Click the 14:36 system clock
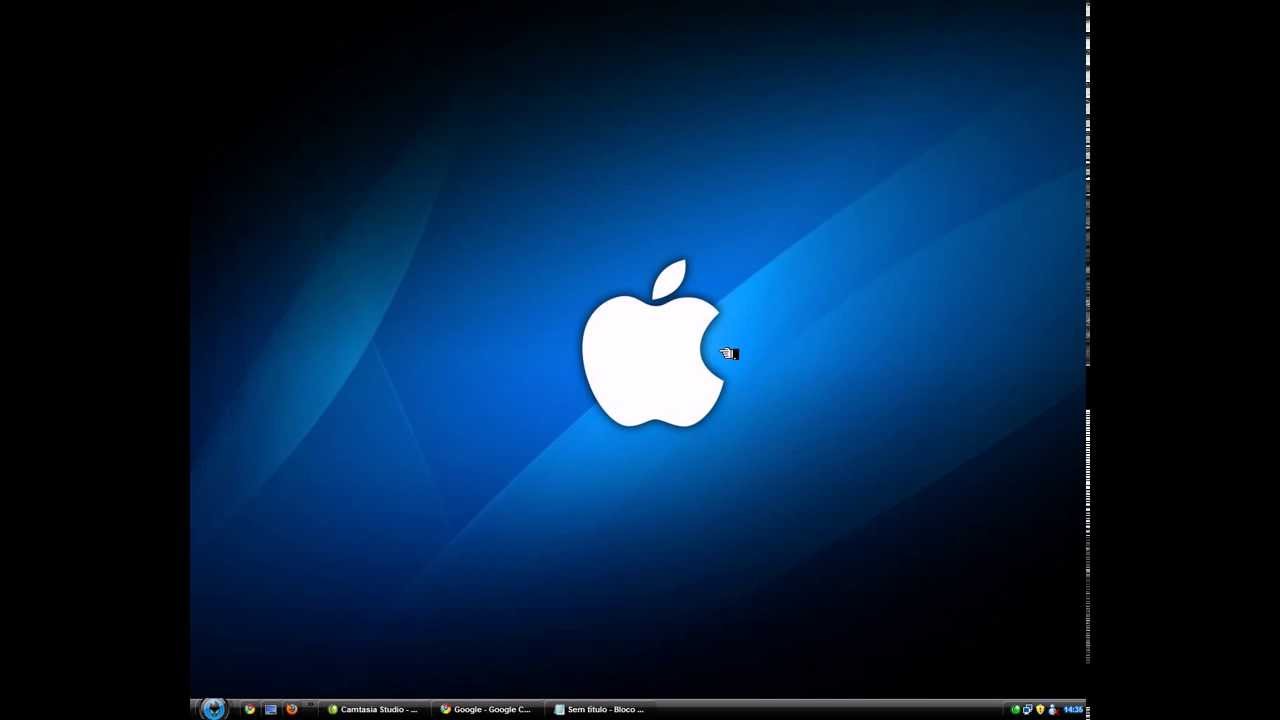Viewport: 1280px width, 720px height. (x=1073, y=710)
